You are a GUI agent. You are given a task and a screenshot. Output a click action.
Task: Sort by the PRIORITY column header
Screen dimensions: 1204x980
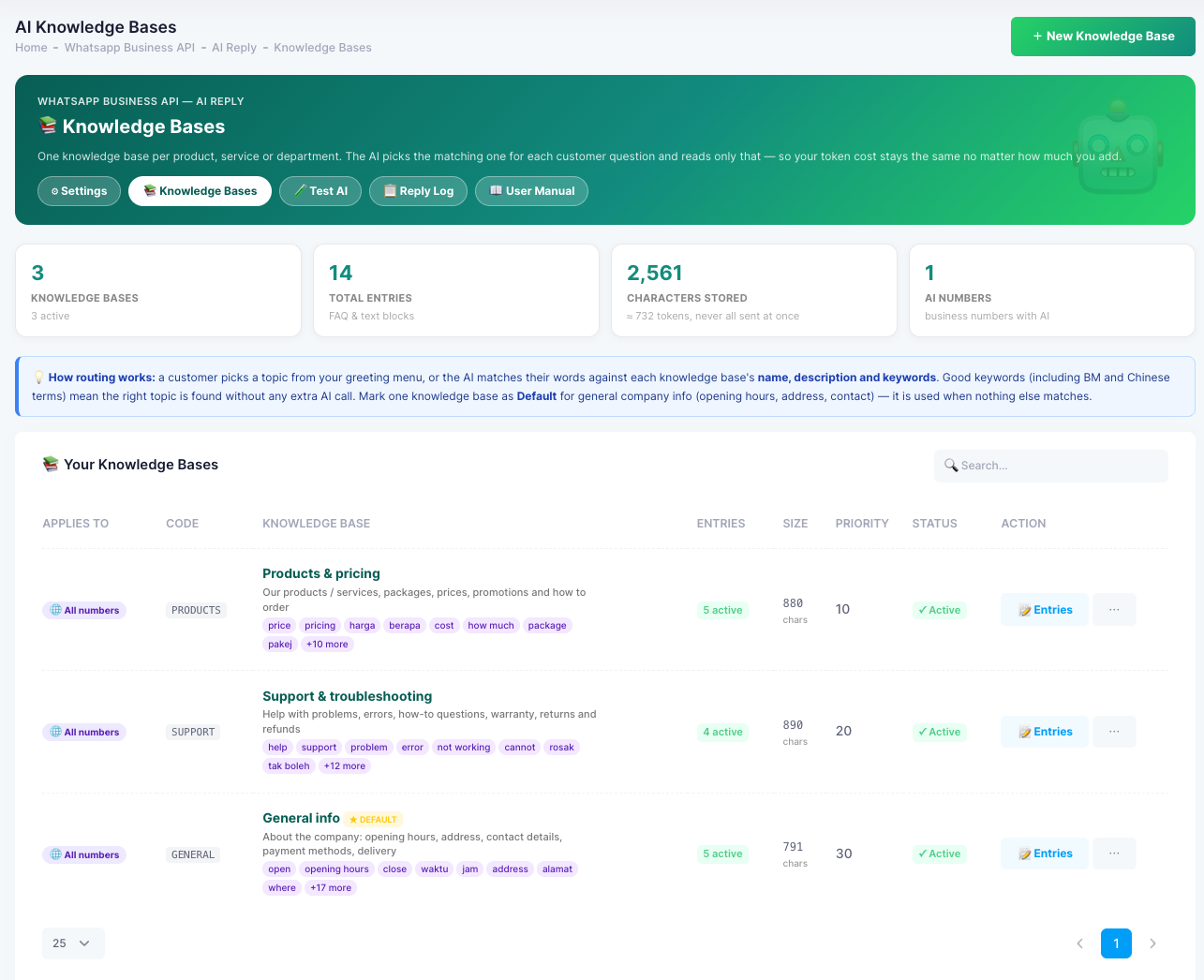click(862, 524)
